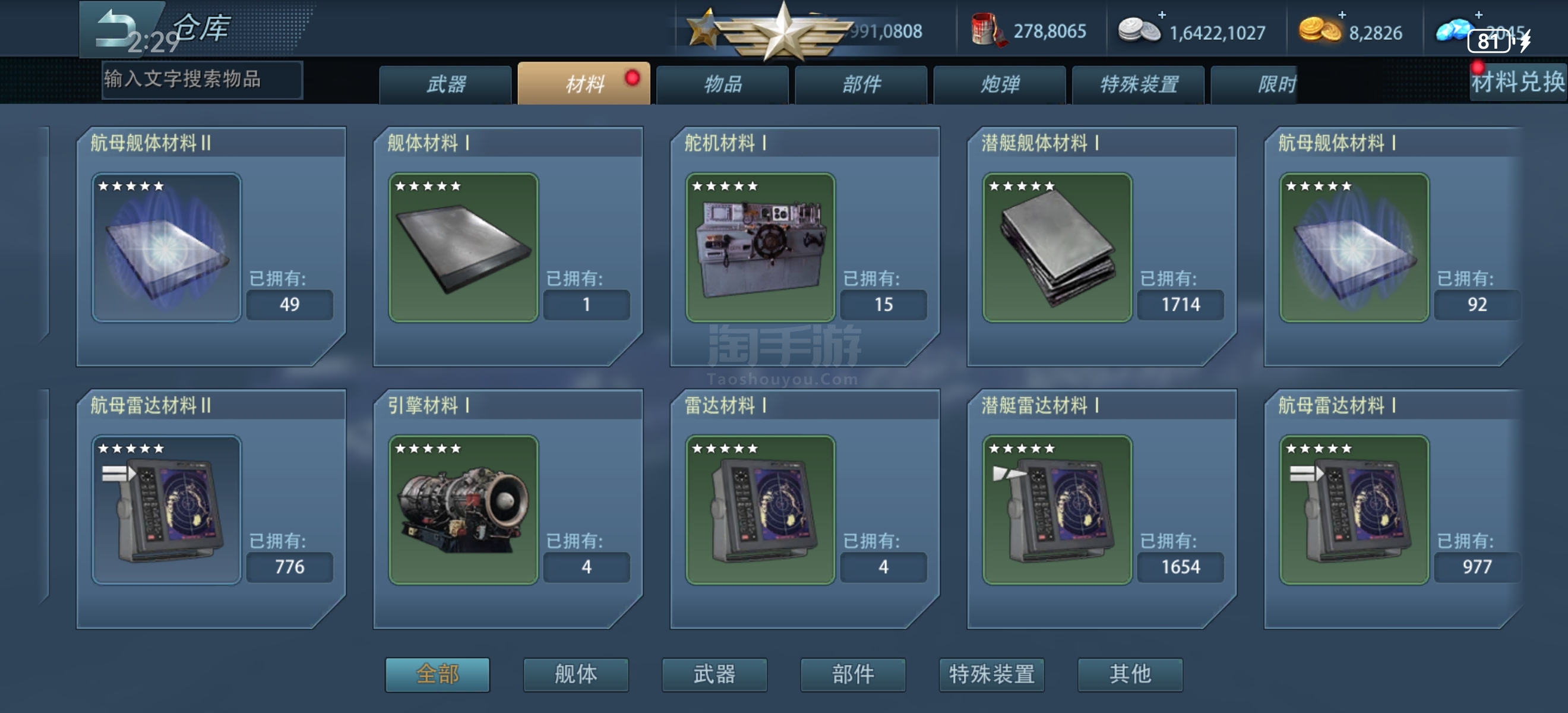Switch to the 炮弹 tab

(x=1000, y=84)
